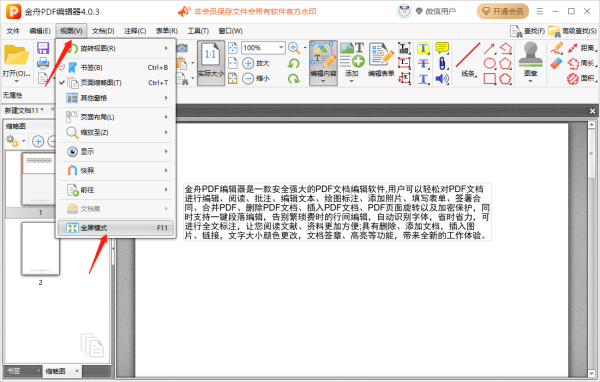Click the thumbnail panel gear options icon
The height and width of the screenshot is (382, 600).
click(12, 141)
